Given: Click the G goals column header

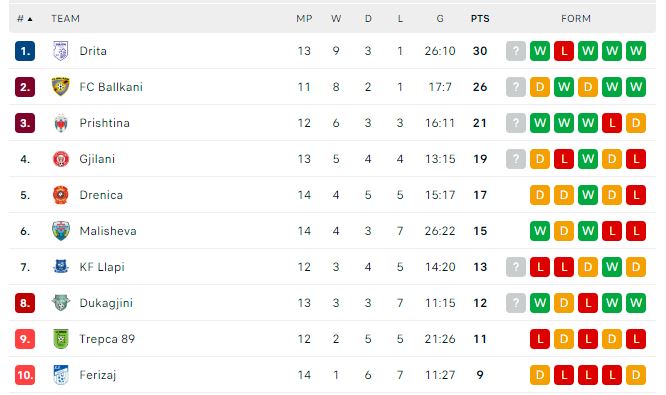Looking at the screenshot, I should click(440, 19).
